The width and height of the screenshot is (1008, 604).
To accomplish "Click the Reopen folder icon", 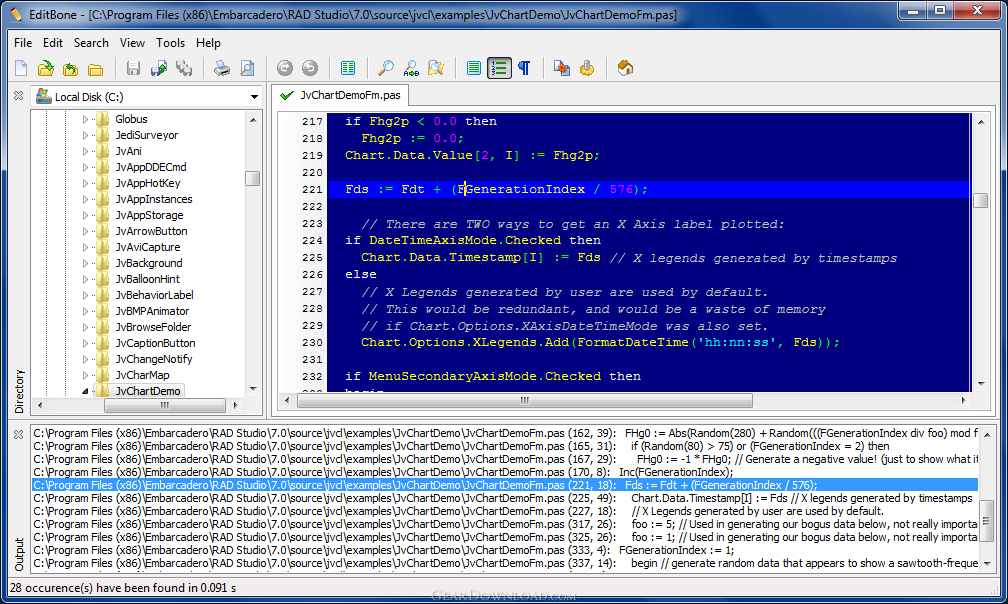I will tap(71, 68).
